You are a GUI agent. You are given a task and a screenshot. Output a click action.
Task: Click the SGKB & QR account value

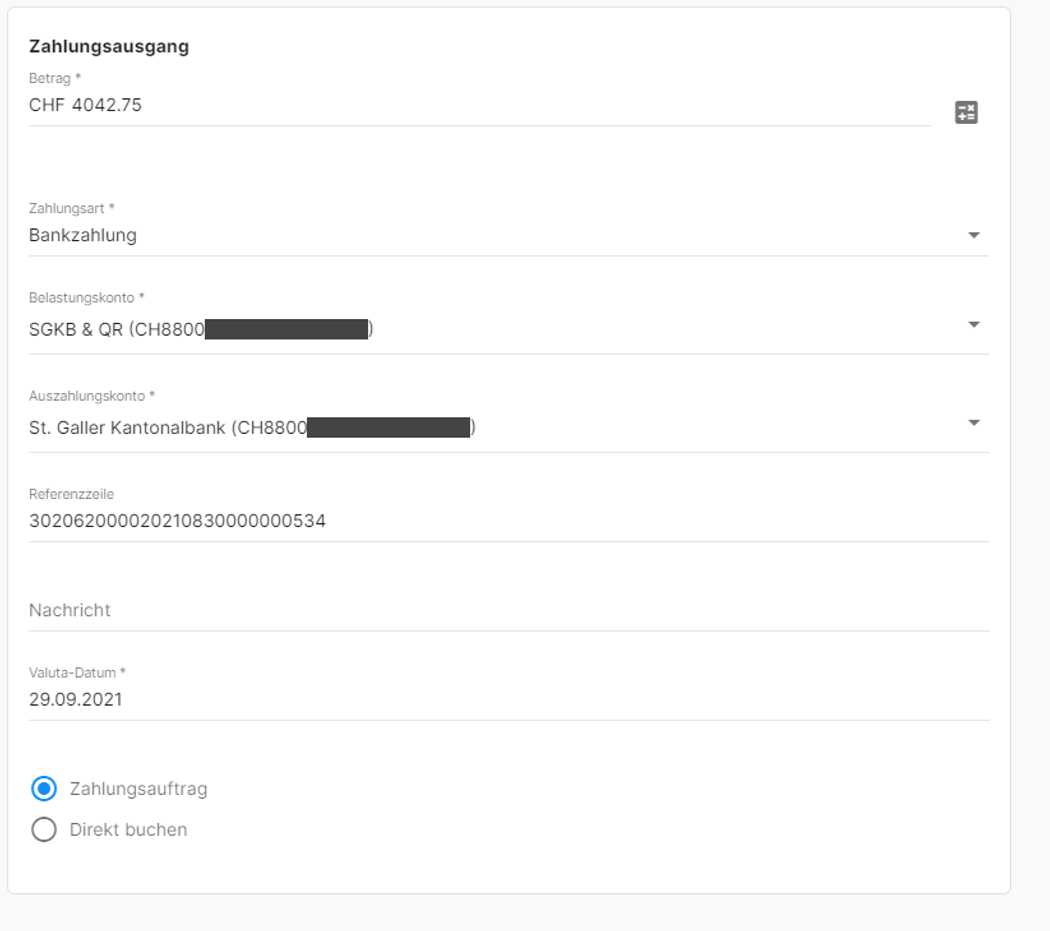click(116, 329)
